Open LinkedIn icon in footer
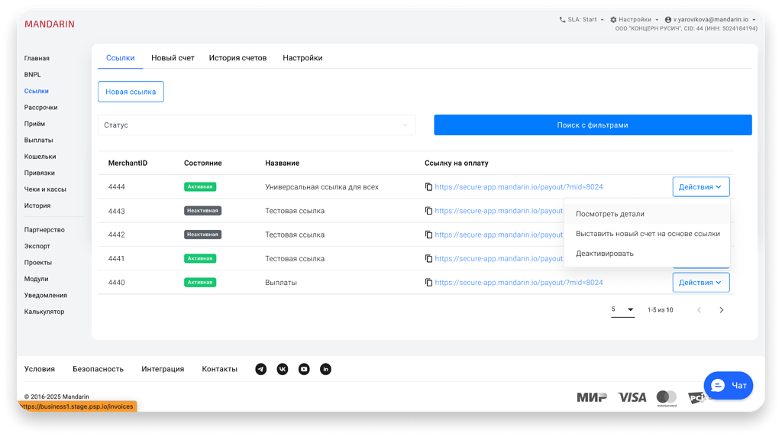 (x=325, y=369)
